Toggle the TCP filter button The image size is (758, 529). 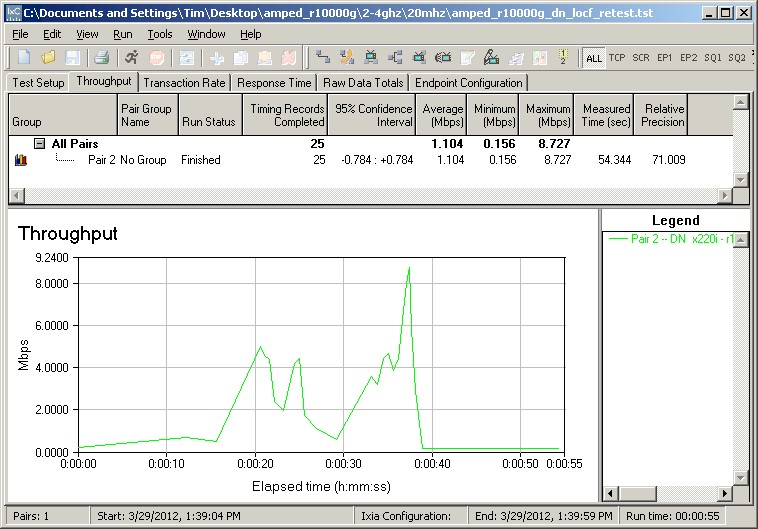click(617, 58)
